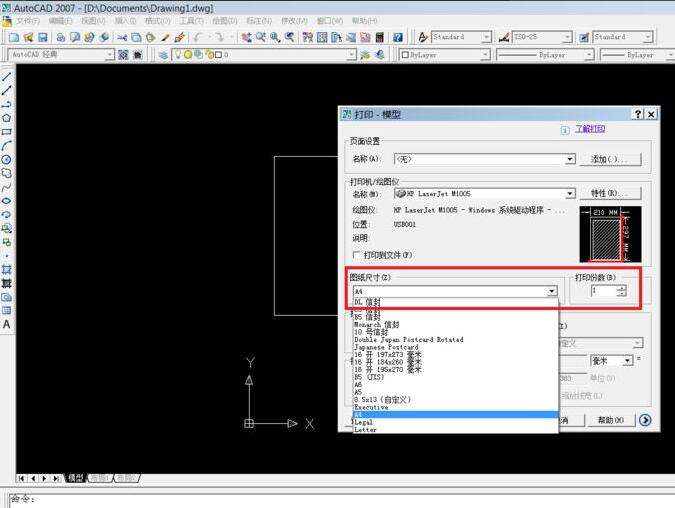Open the Standard text style dropdown

click(486, 37)
